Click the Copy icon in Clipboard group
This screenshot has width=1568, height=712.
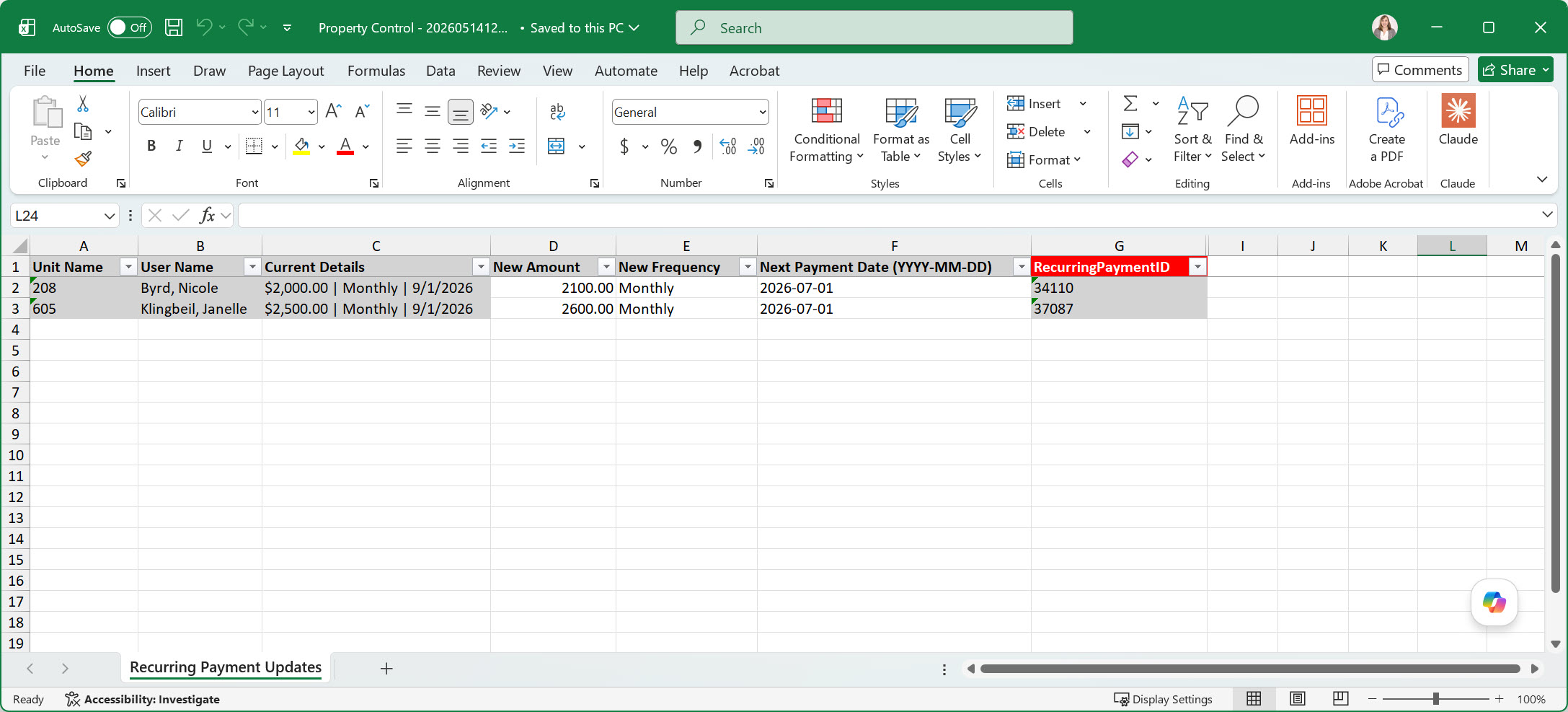[x=83, y=131]
